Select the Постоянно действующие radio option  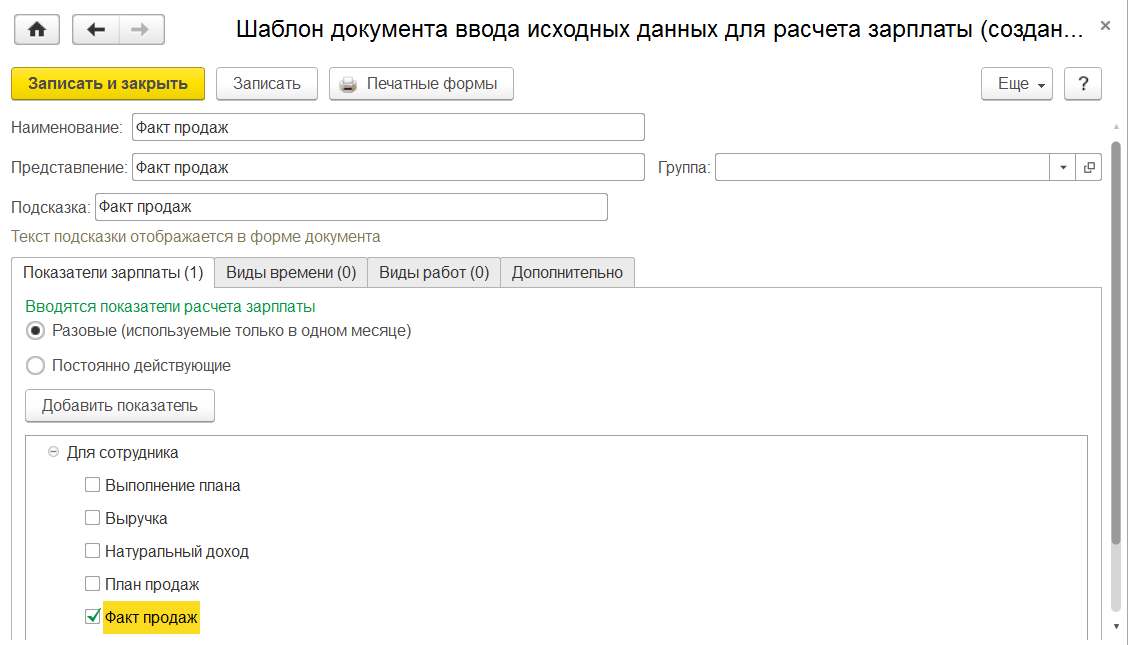(36, 366)
